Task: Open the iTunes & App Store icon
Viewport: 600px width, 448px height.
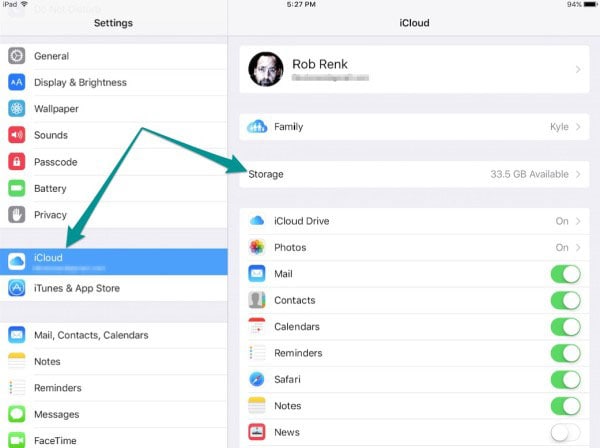Action: [16, 288]
